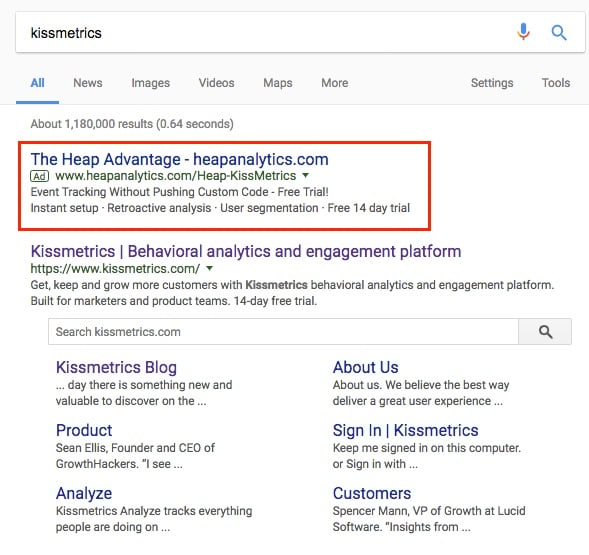Click the Kissmetrics Analyze tracks everything snippet
The height and width of the screenshot is (555, 589).
click(x=154, y=519)
